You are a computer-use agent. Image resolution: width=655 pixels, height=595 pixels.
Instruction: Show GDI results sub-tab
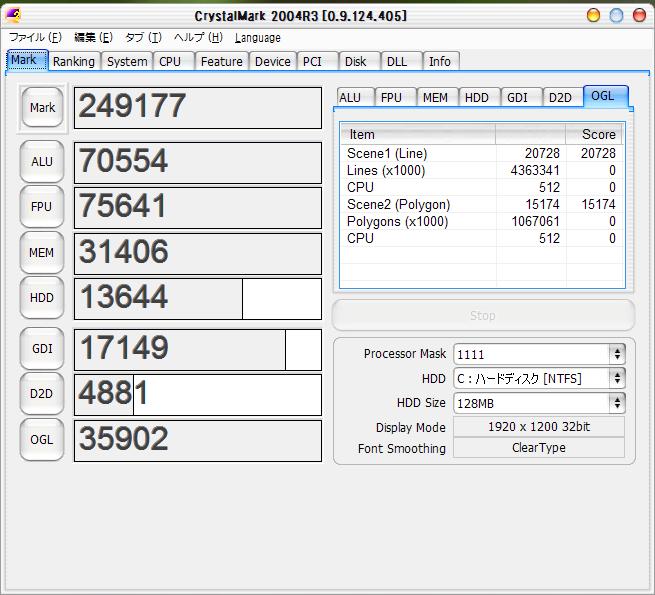click(x=521, y=97)
